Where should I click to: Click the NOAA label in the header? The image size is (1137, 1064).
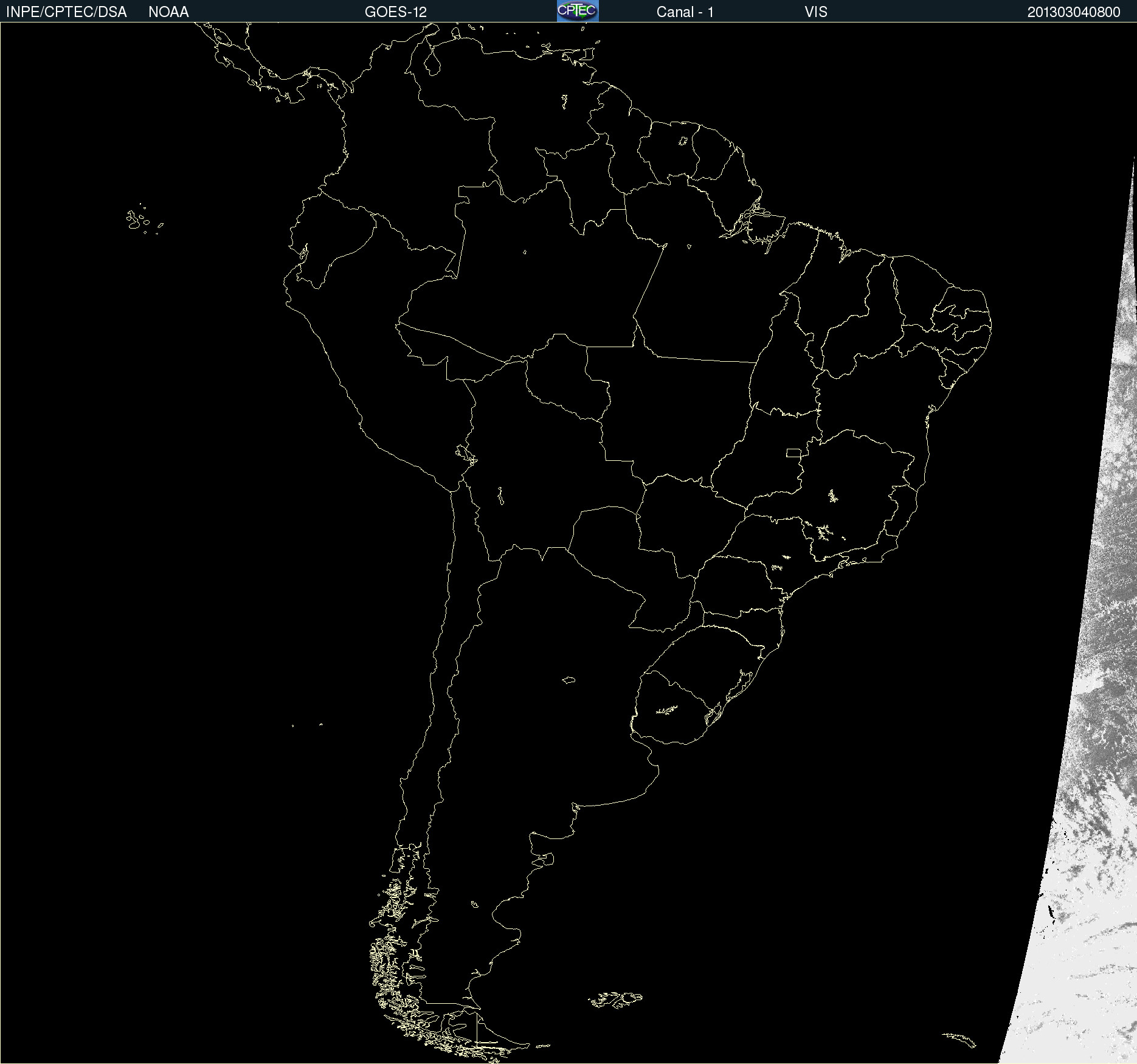168,12
